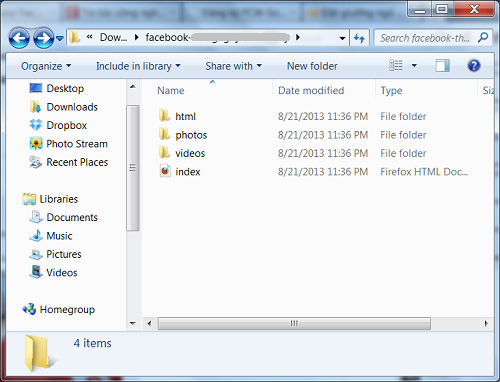This screenshot has width=500, height=382.
Task: Sort by the Name column header
Action: click(171, 90)
